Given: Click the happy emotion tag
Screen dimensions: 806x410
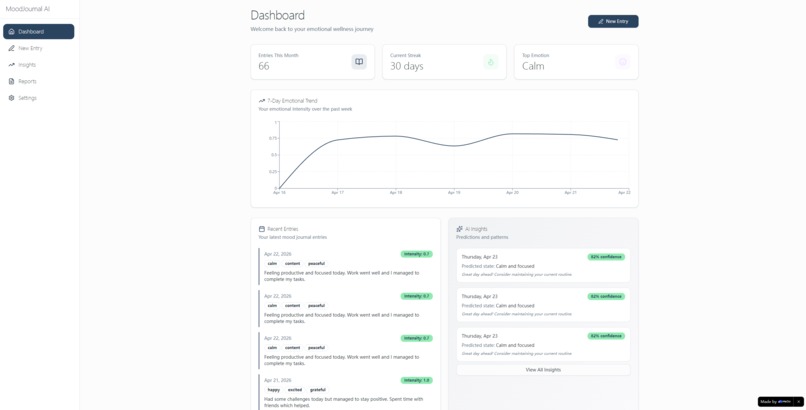Looking at the screenshot, I should (273, 390).
